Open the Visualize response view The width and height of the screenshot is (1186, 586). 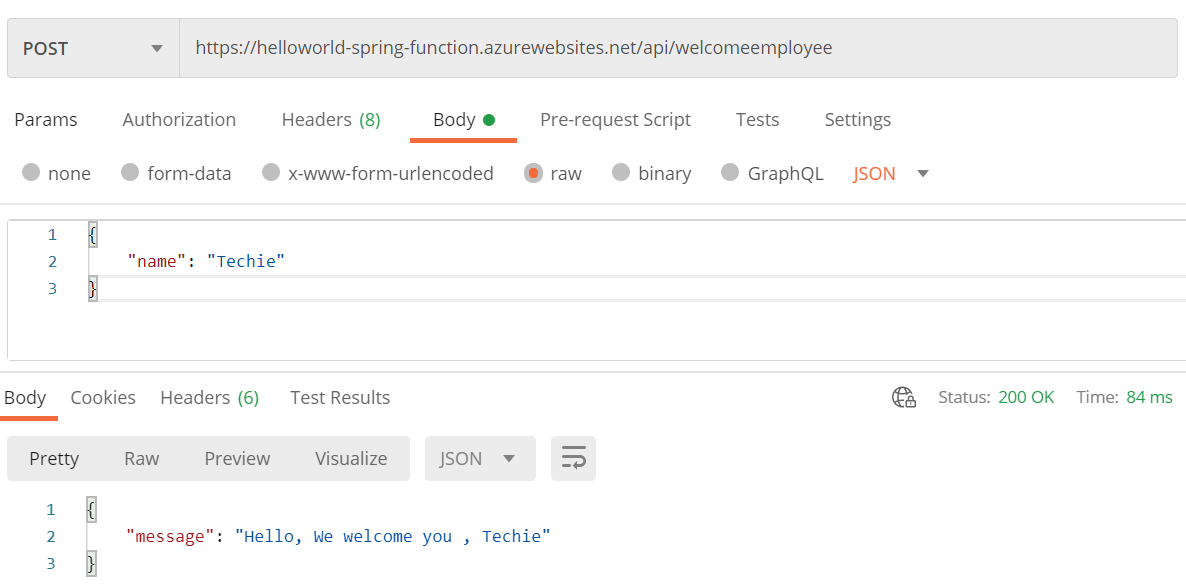pyautogui.click(x=351, y=458)
